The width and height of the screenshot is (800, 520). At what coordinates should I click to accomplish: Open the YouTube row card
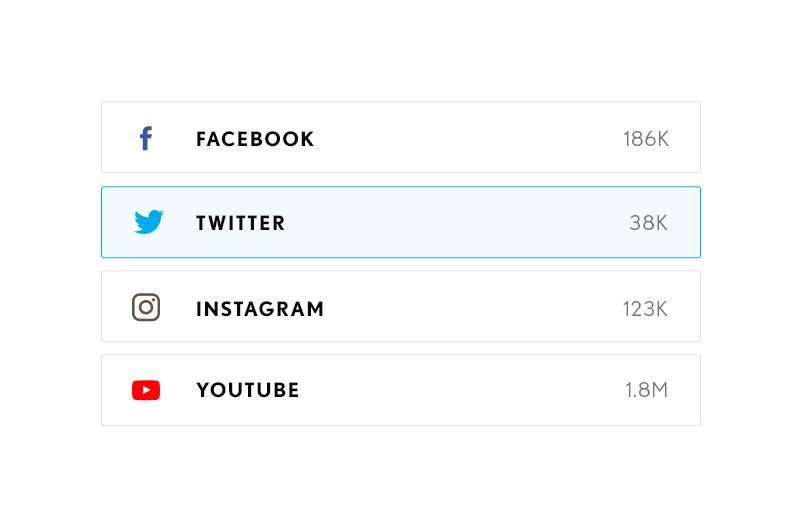(401, 390)
